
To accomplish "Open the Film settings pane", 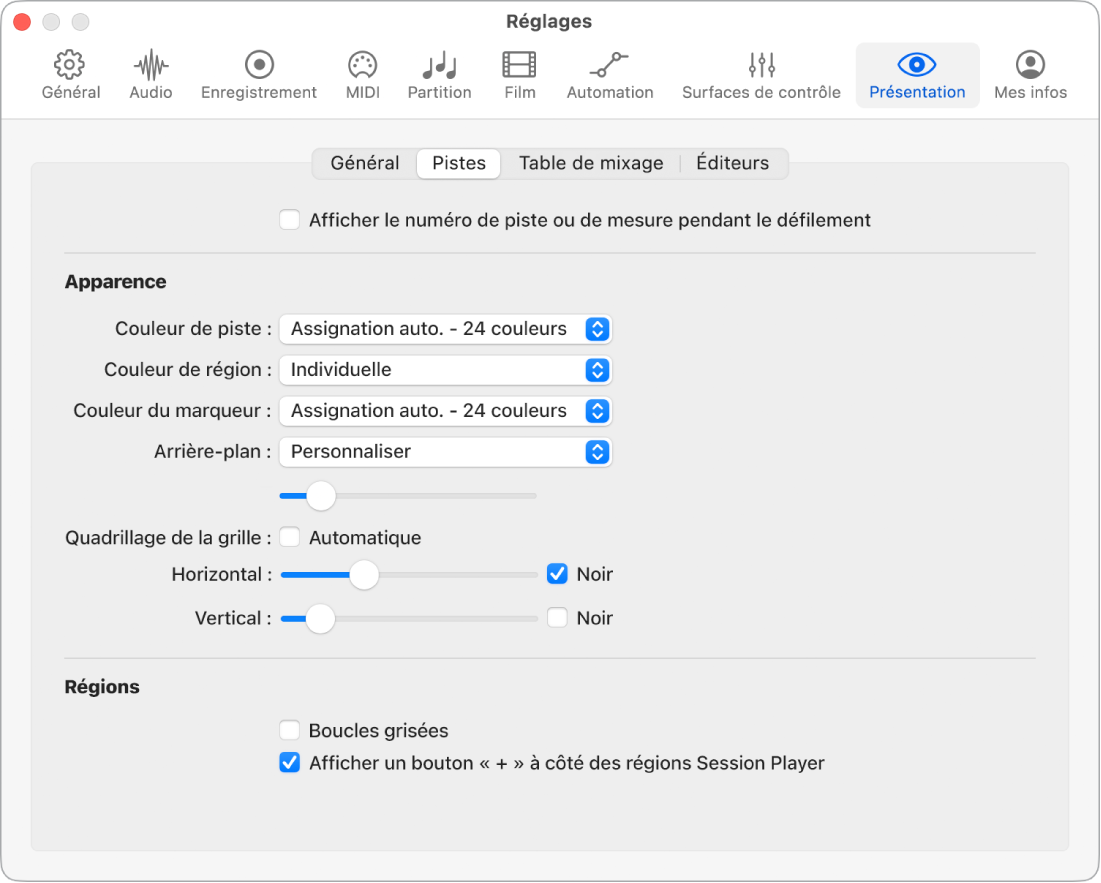I will 519,66.
